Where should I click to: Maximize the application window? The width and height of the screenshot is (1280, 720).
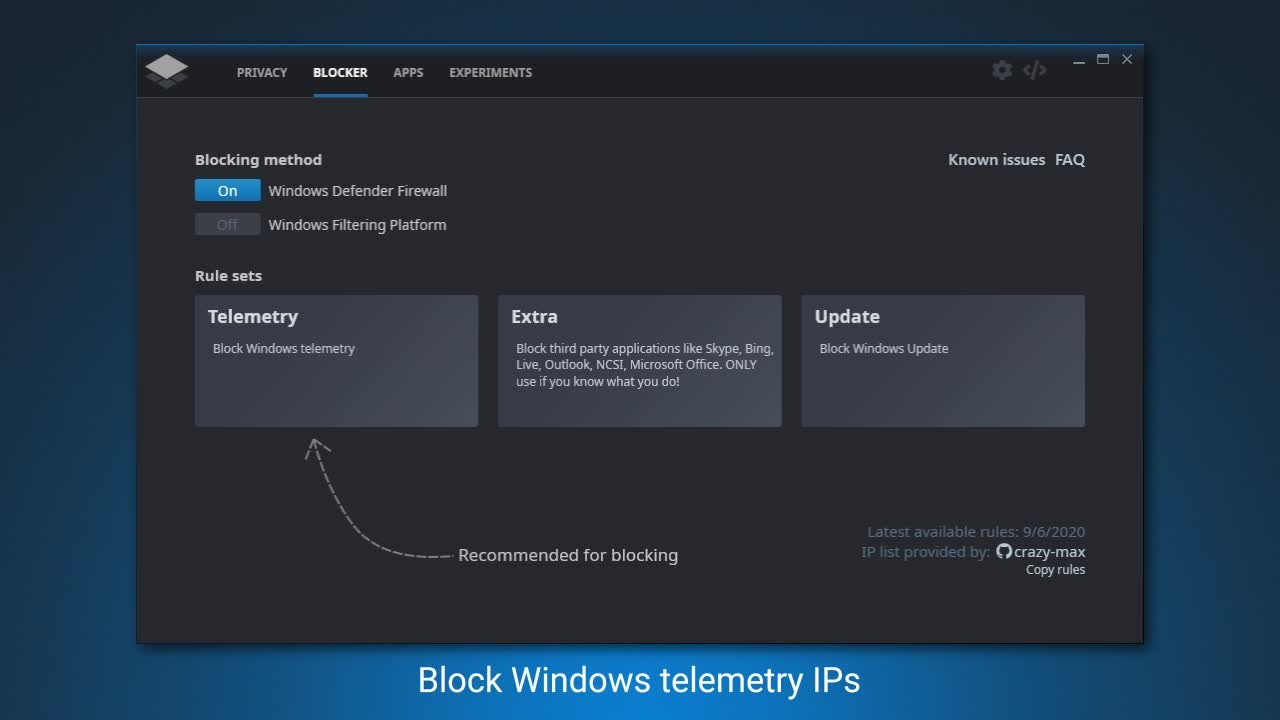1103,60
